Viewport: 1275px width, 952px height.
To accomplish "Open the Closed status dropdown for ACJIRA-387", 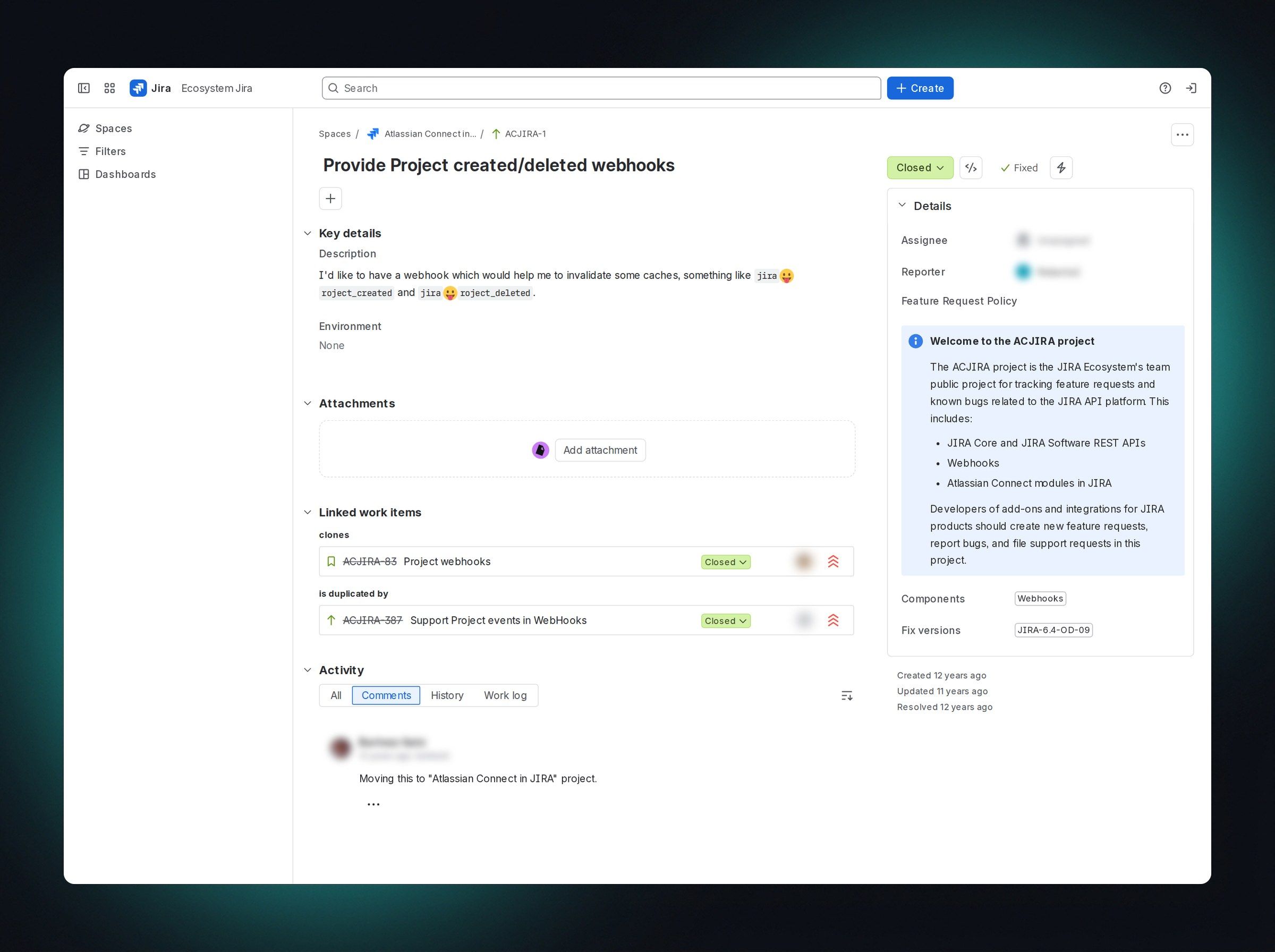I will (725, 620).
